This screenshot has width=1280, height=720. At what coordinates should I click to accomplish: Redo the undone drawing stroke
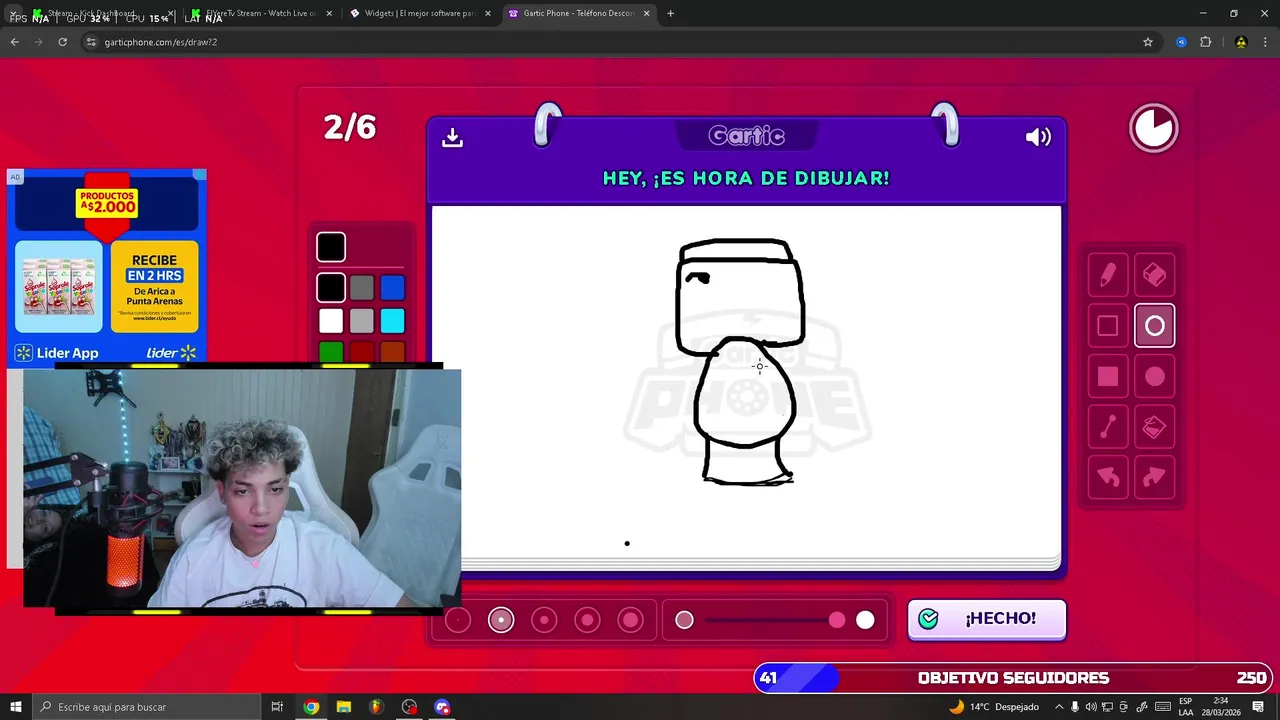[x=1155, y=478]
